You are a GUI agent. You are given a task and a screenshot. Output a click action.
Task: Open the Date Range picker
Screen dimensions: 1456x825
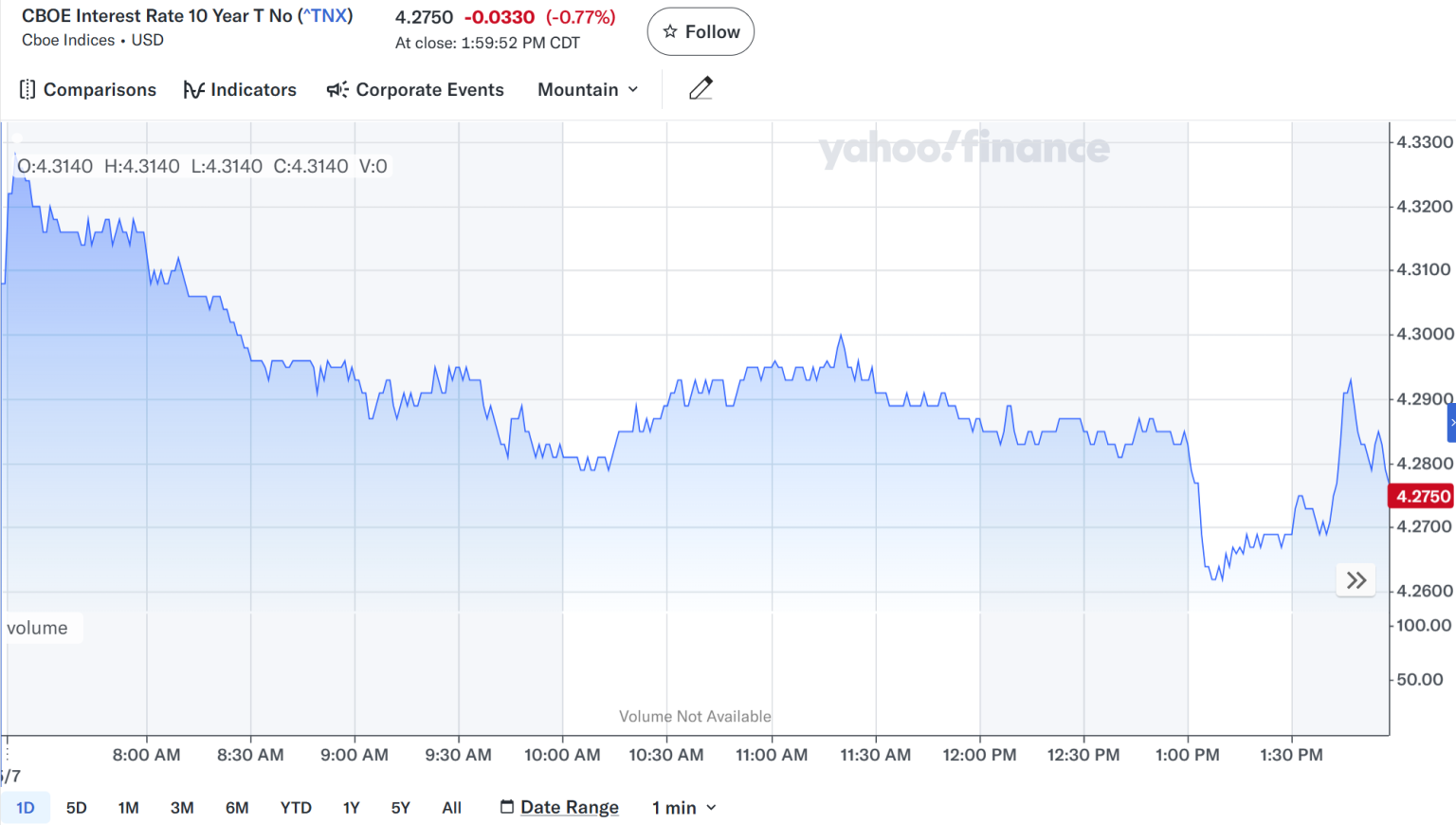559,807
